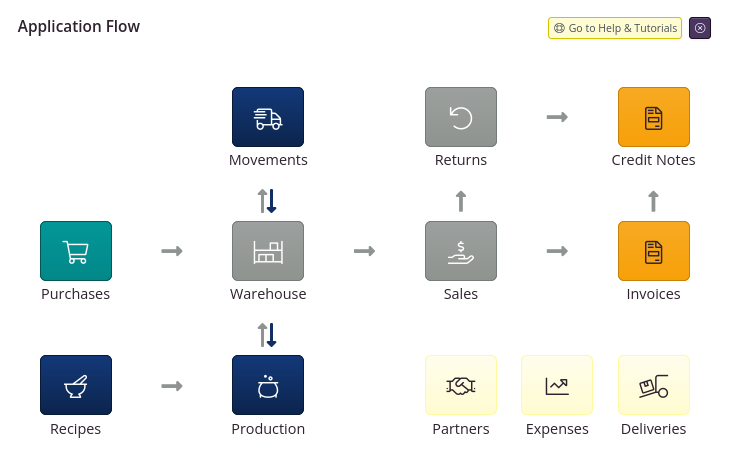
Task: Open the Recipes mortar icon
Action: 76,385
